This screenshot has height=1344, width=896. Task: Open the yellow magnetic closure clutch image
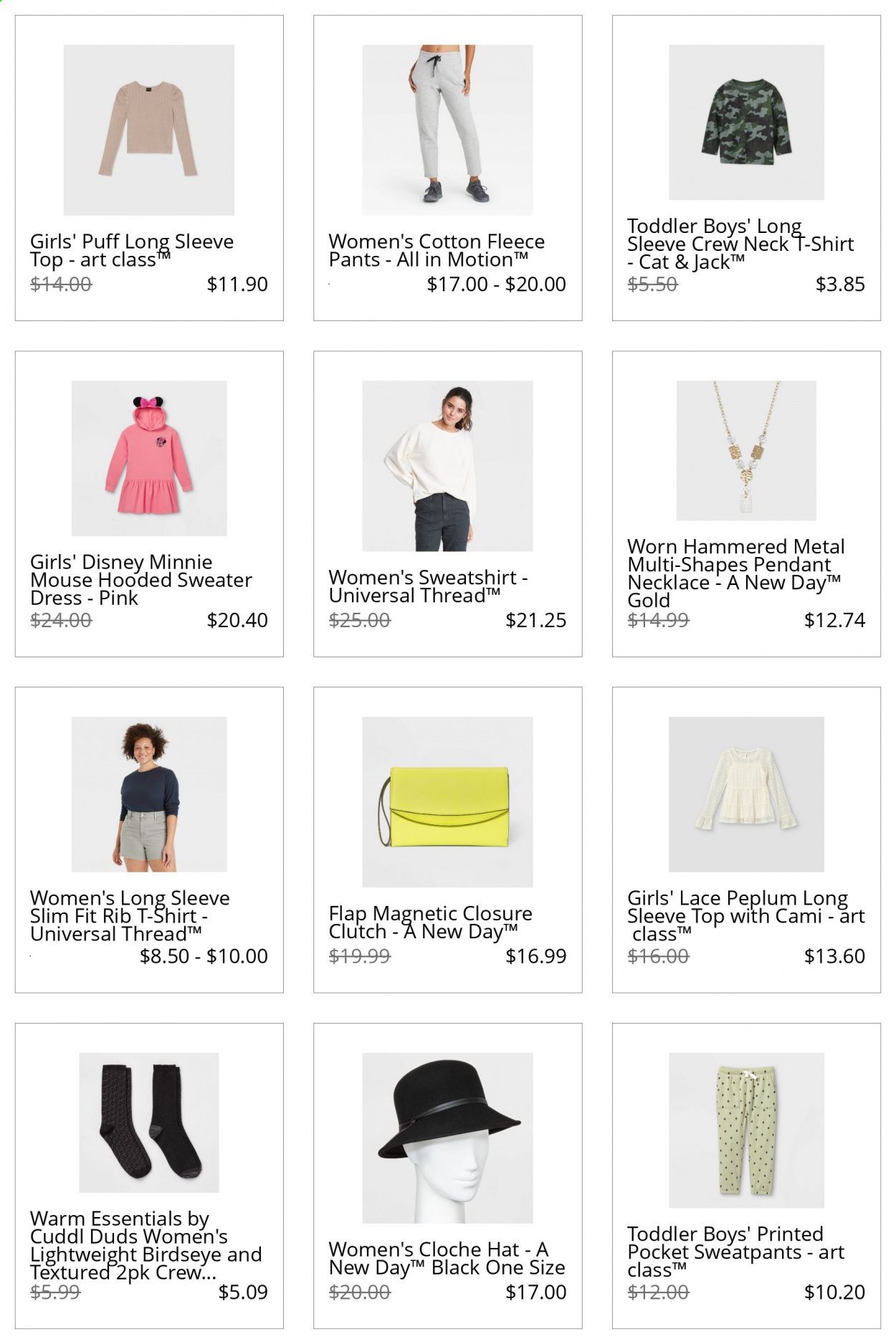click(x=447, y=801)
